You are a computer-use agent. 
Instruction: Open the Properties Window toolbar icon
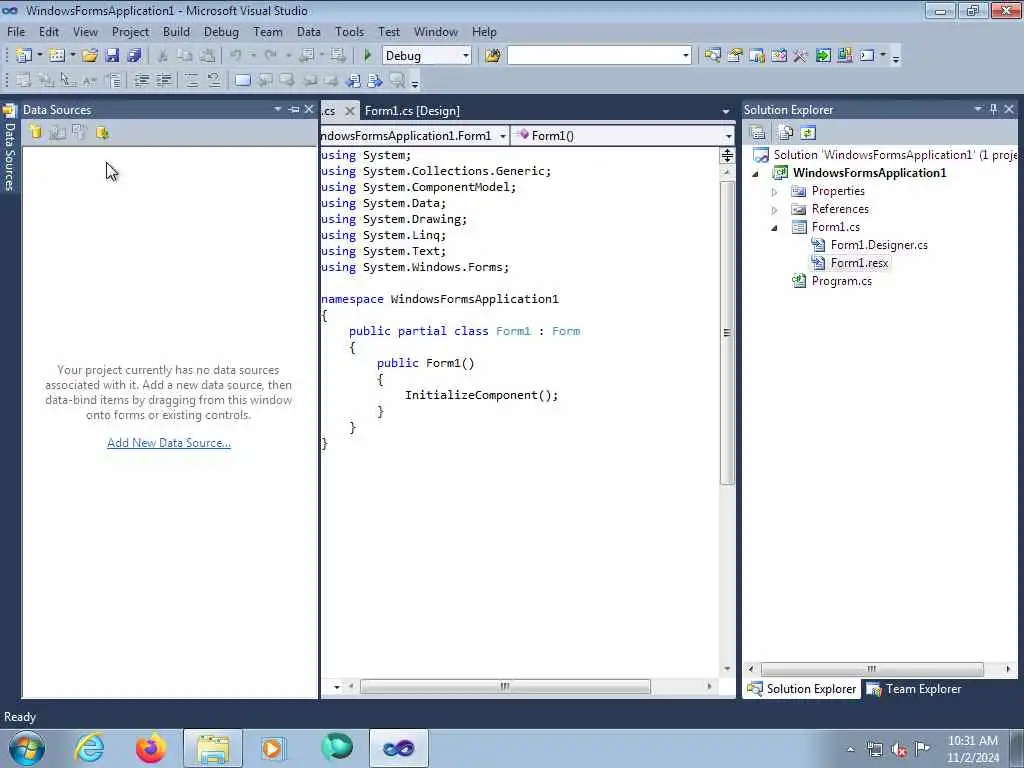coord(735,56)
